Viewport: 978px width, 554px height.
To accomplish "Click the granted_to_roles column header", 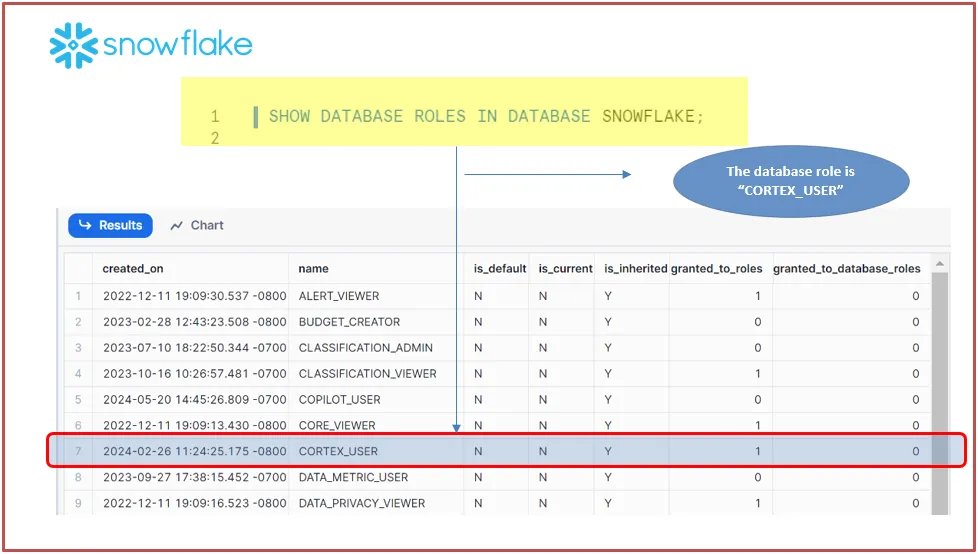I will tap(716, 269).
